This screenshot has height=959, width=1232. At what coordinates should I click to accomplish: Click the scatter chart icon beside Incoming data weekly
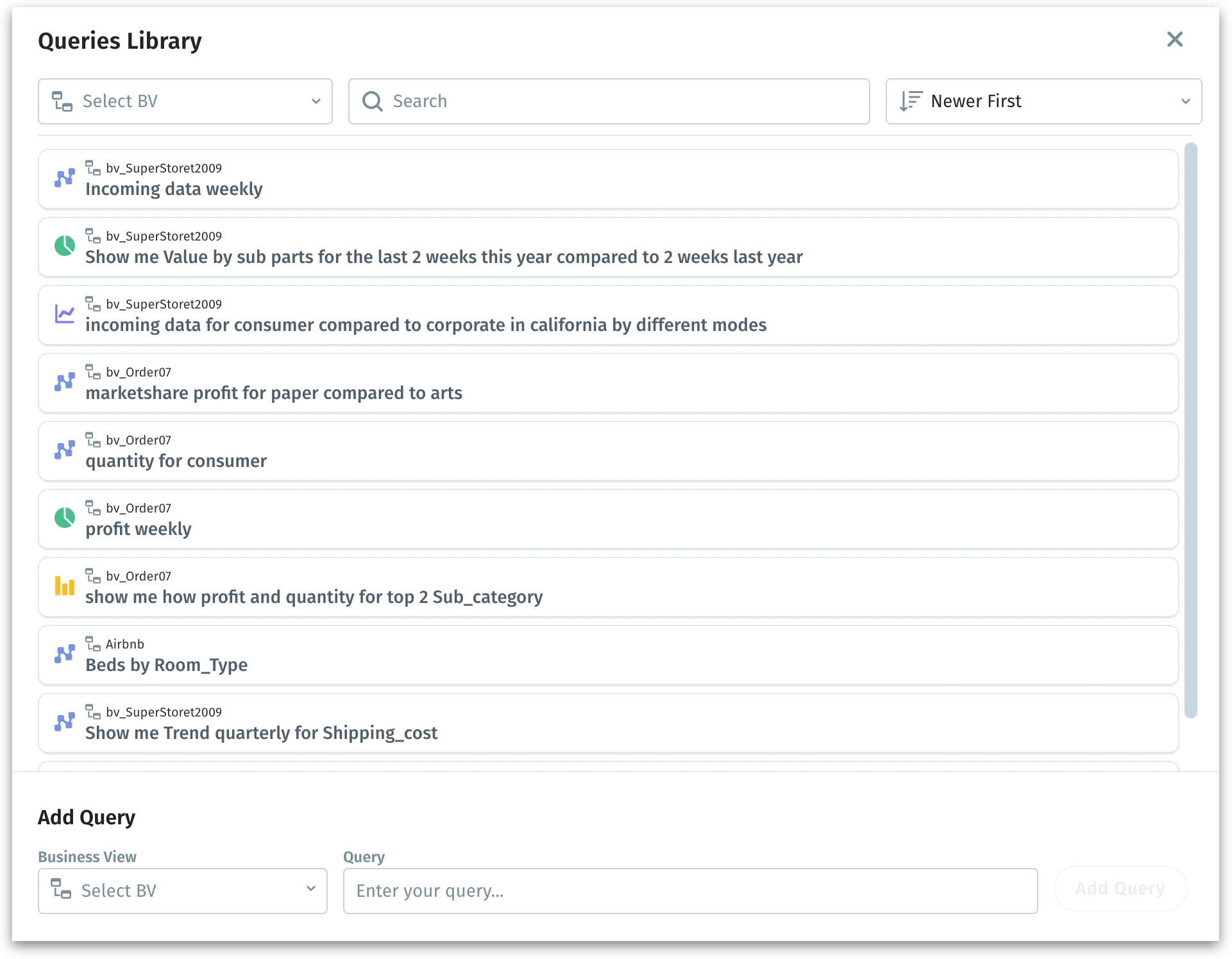click(x=64, y=178)
